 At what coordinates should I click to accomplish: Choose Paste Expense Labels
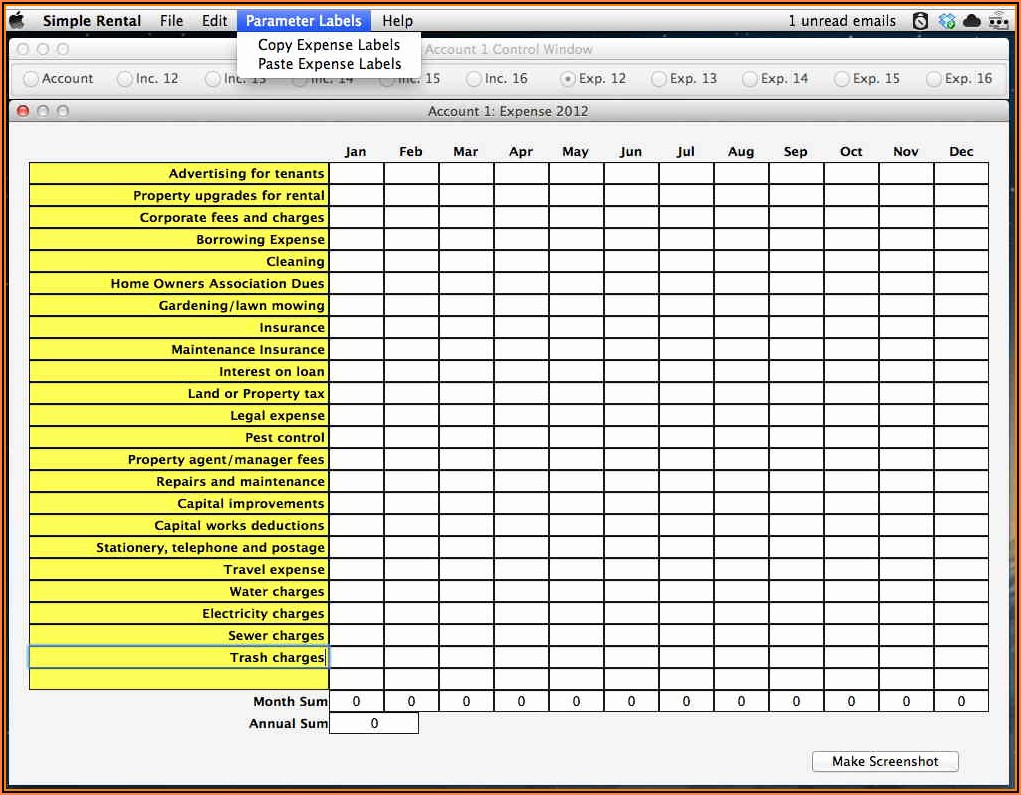329,64
